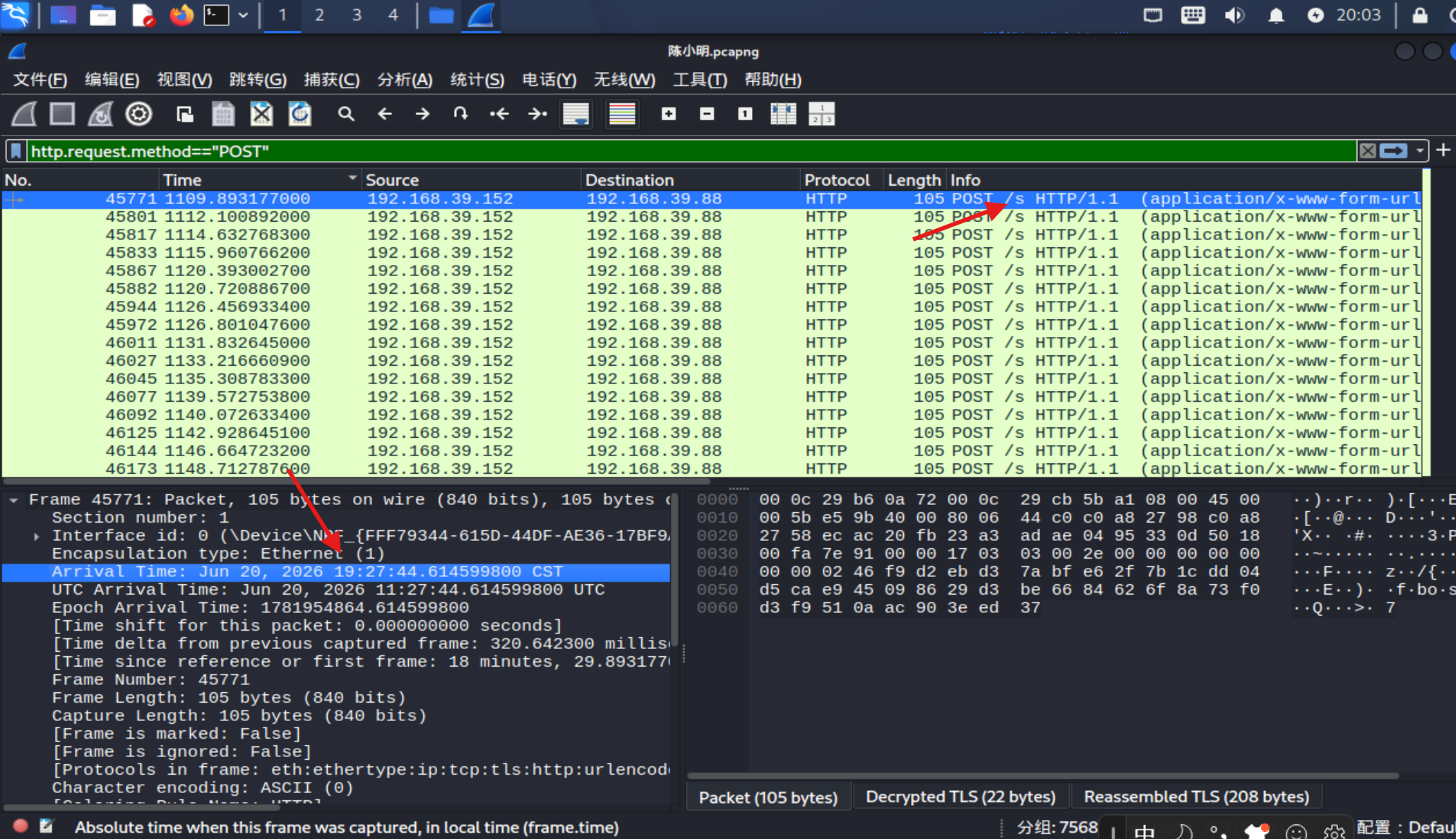
Task: Go back in packet history
Action: click(384, 114)
